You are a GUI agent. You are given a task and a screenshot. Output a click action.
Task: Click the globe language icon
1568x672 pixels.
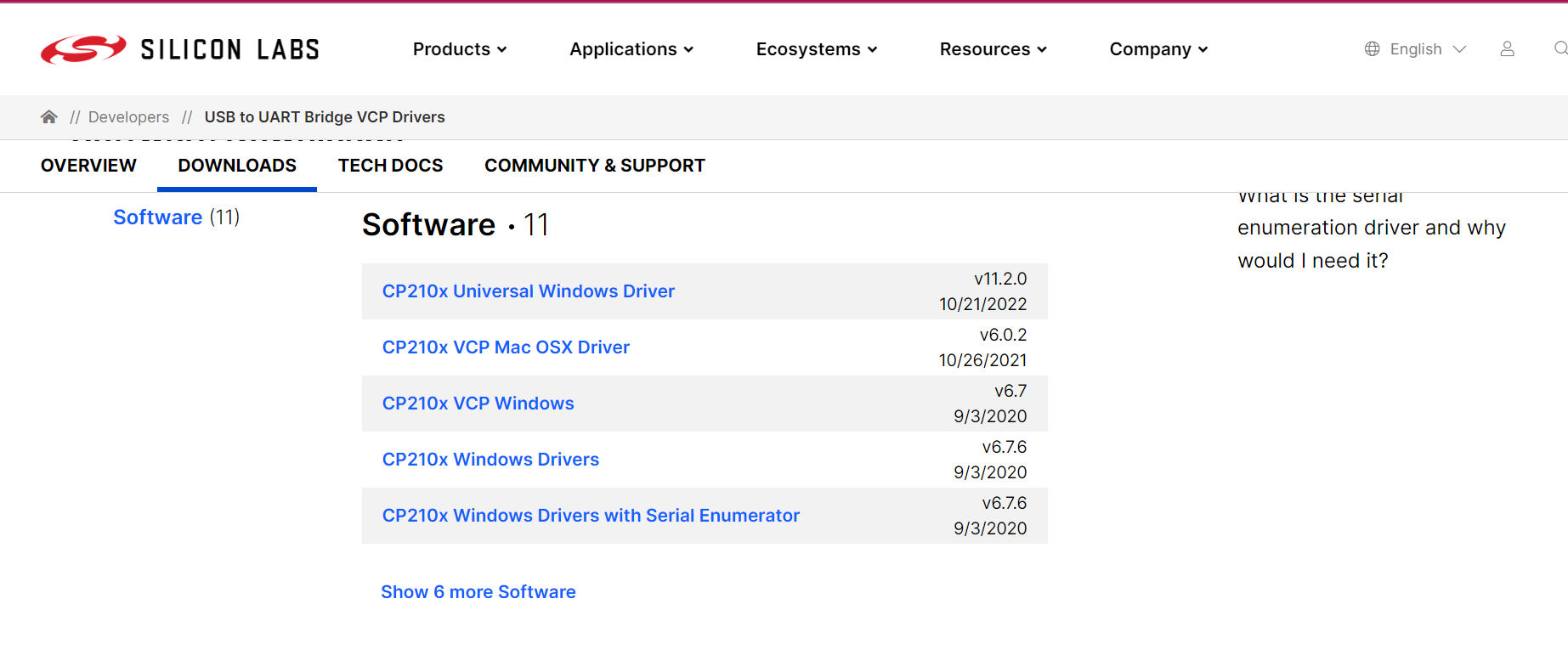tap(1372, 49)
